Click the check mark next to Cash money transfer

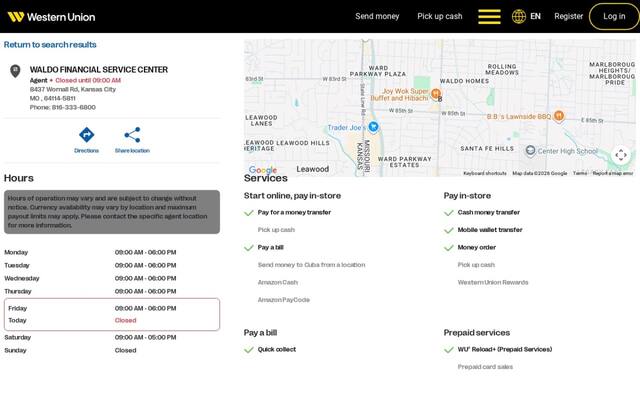tap(449, 213)
